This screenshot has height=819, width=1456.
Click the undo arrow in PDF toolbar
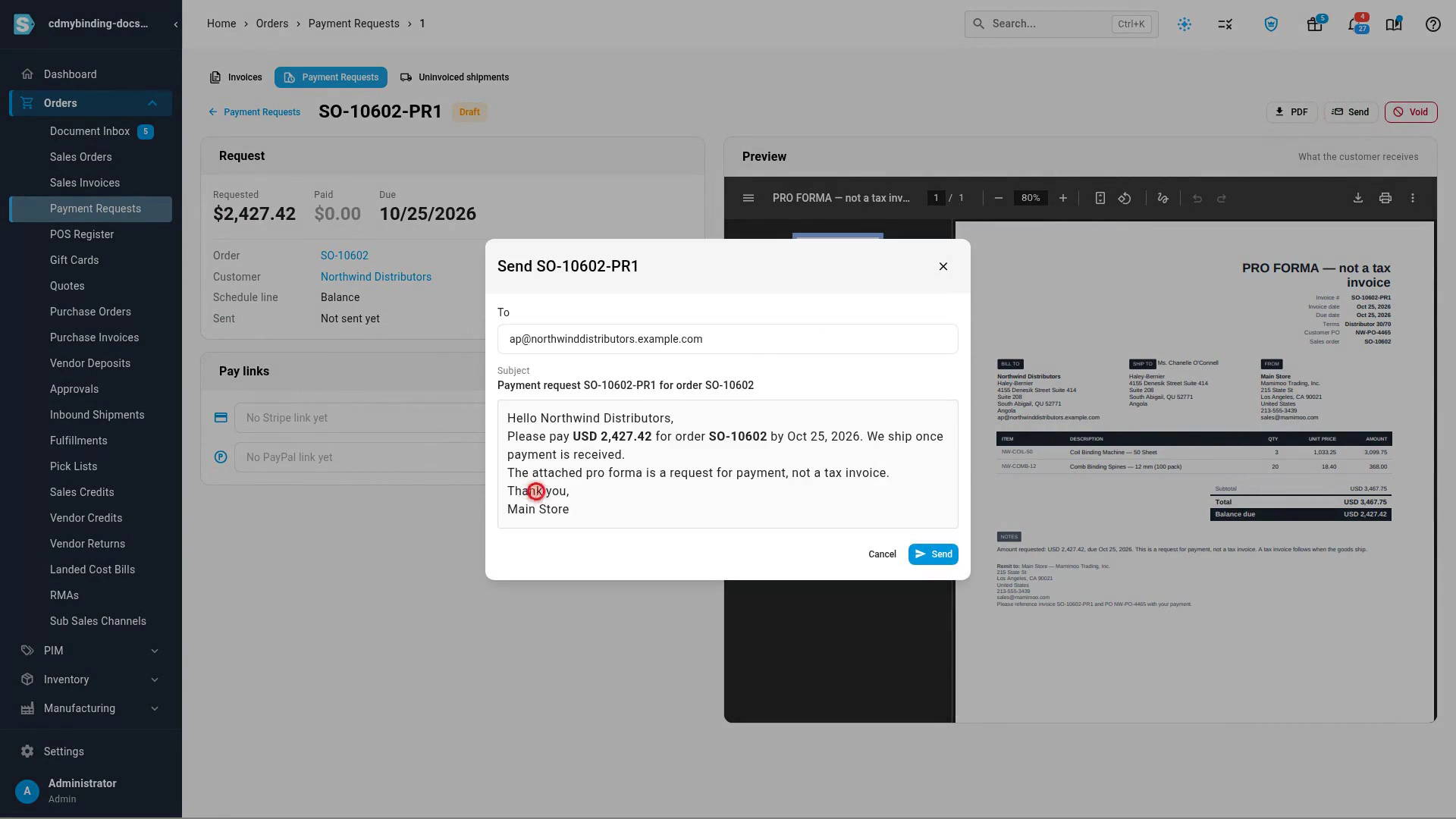pos(1197,198)
